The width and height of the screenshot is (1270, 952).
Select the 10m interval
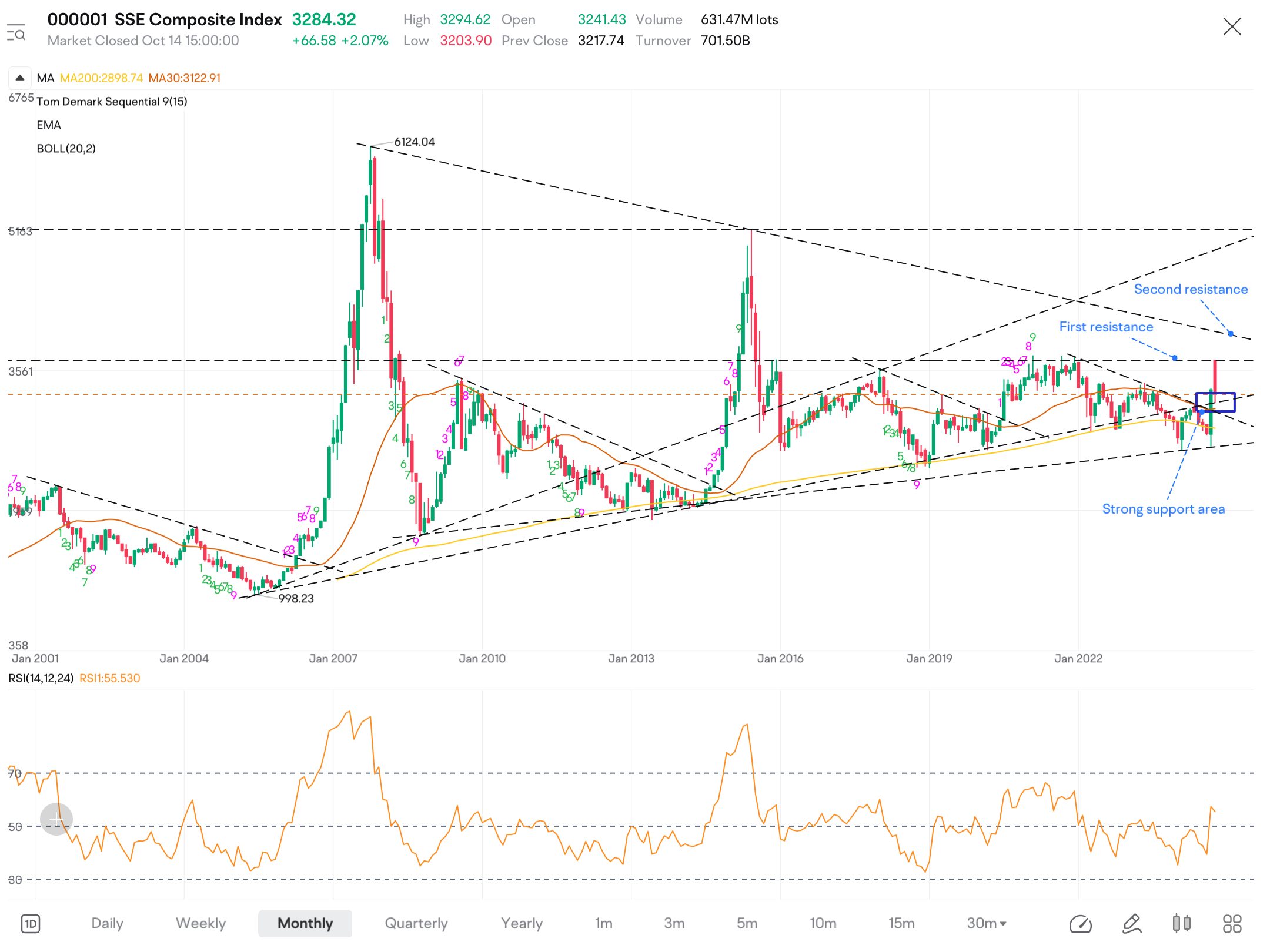coord(823,923)
